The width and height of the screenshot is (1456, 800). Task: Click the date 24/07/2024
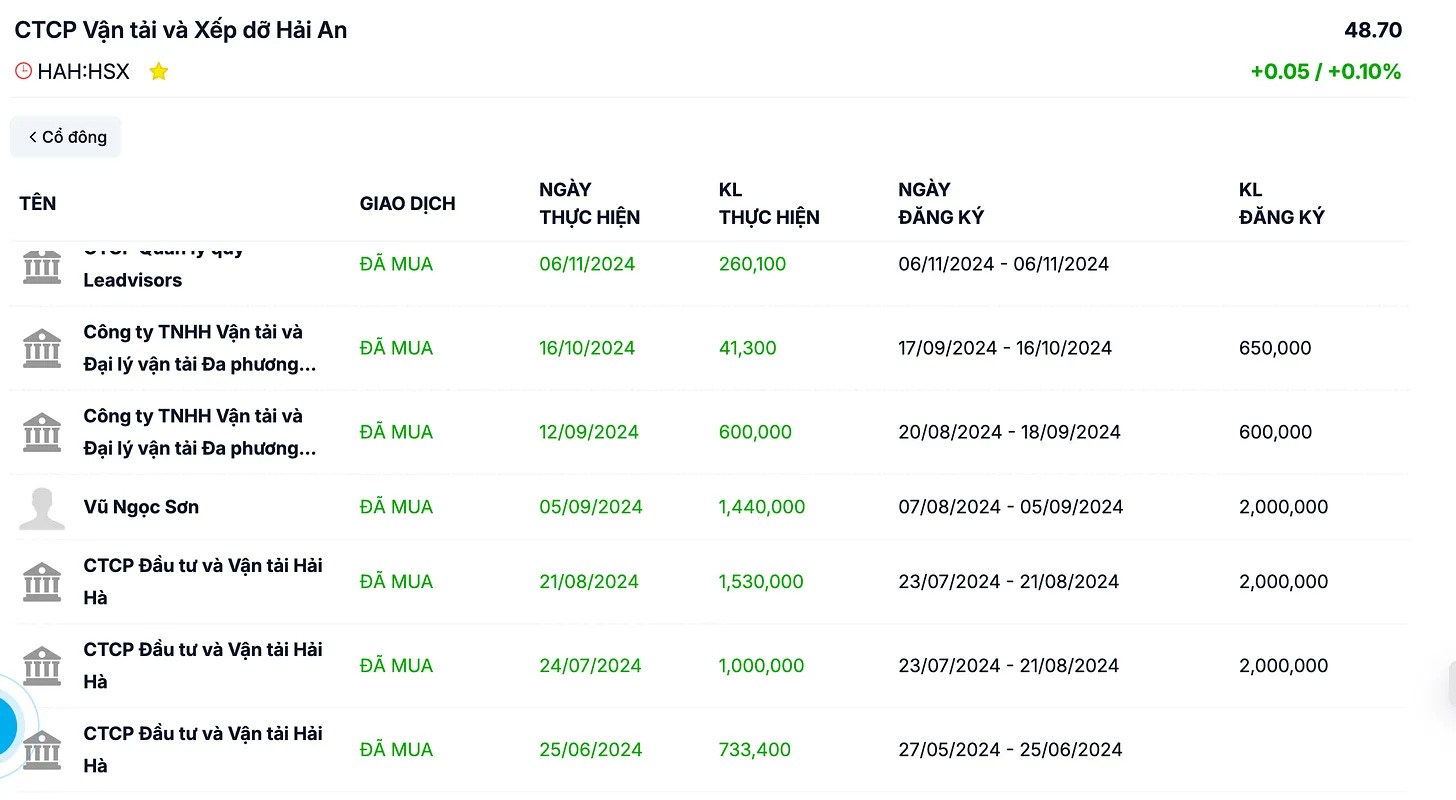[590, 665]
